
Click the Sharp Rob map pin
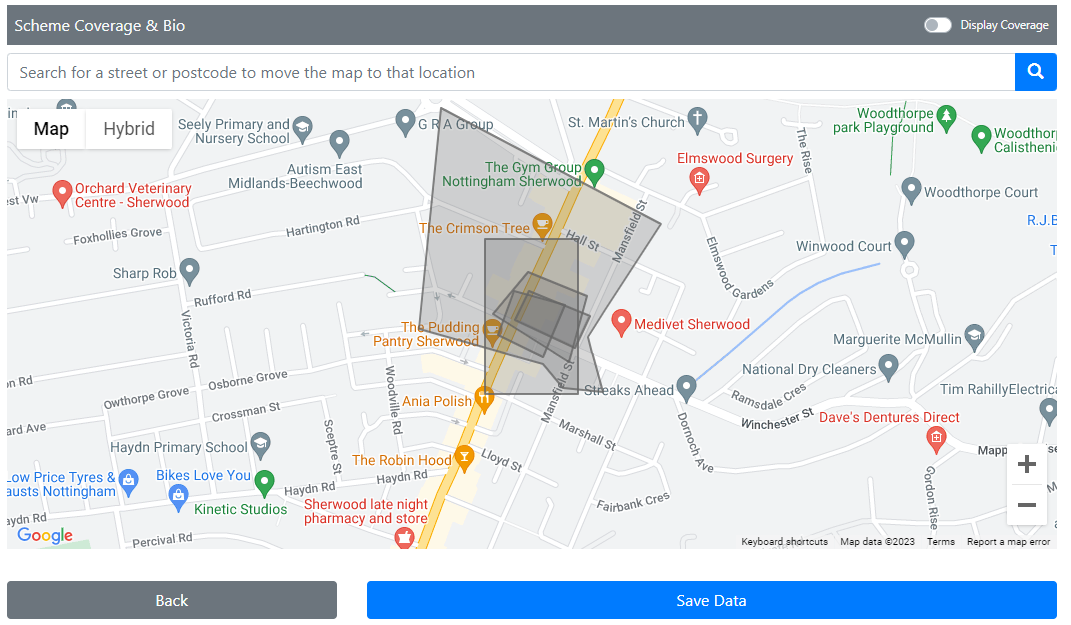(189, 272)
